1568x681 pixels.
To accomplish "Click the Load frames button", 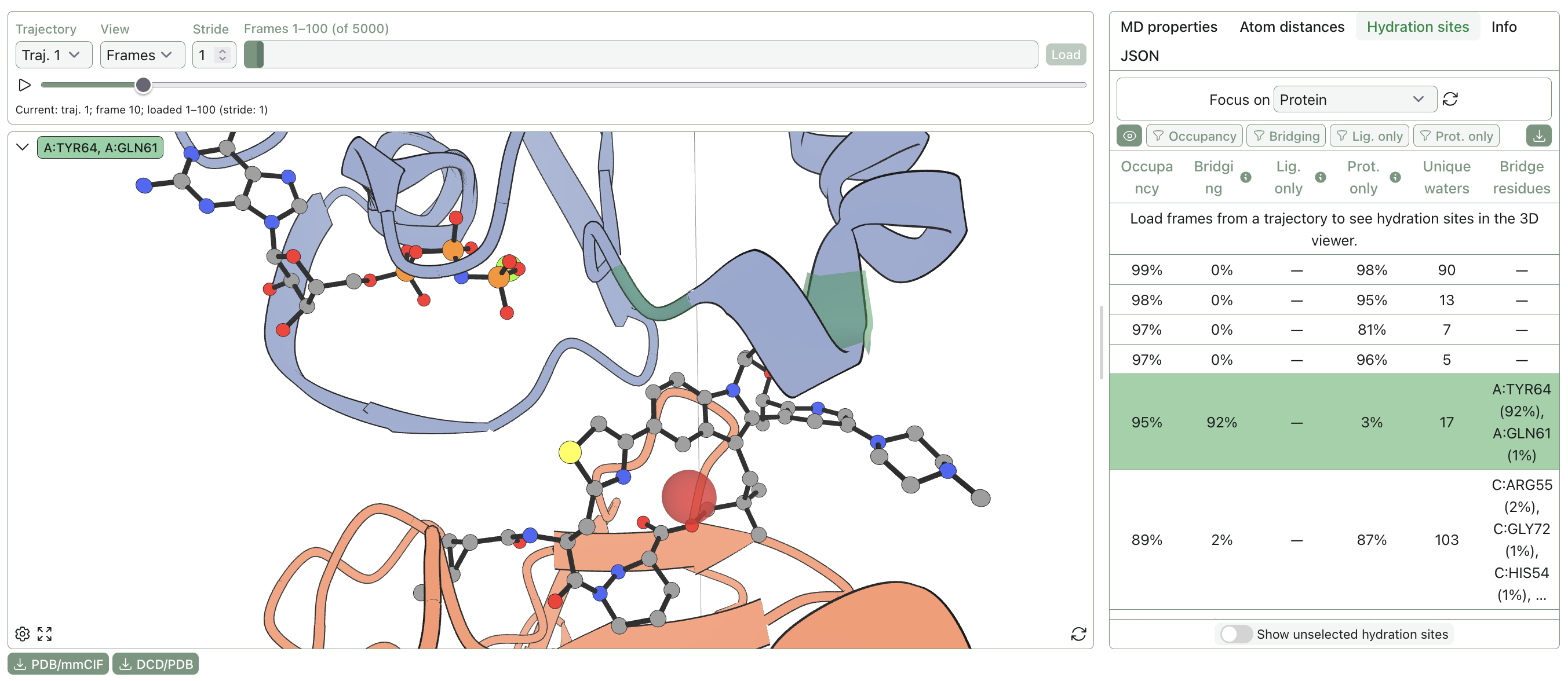I will (1065, 54).
